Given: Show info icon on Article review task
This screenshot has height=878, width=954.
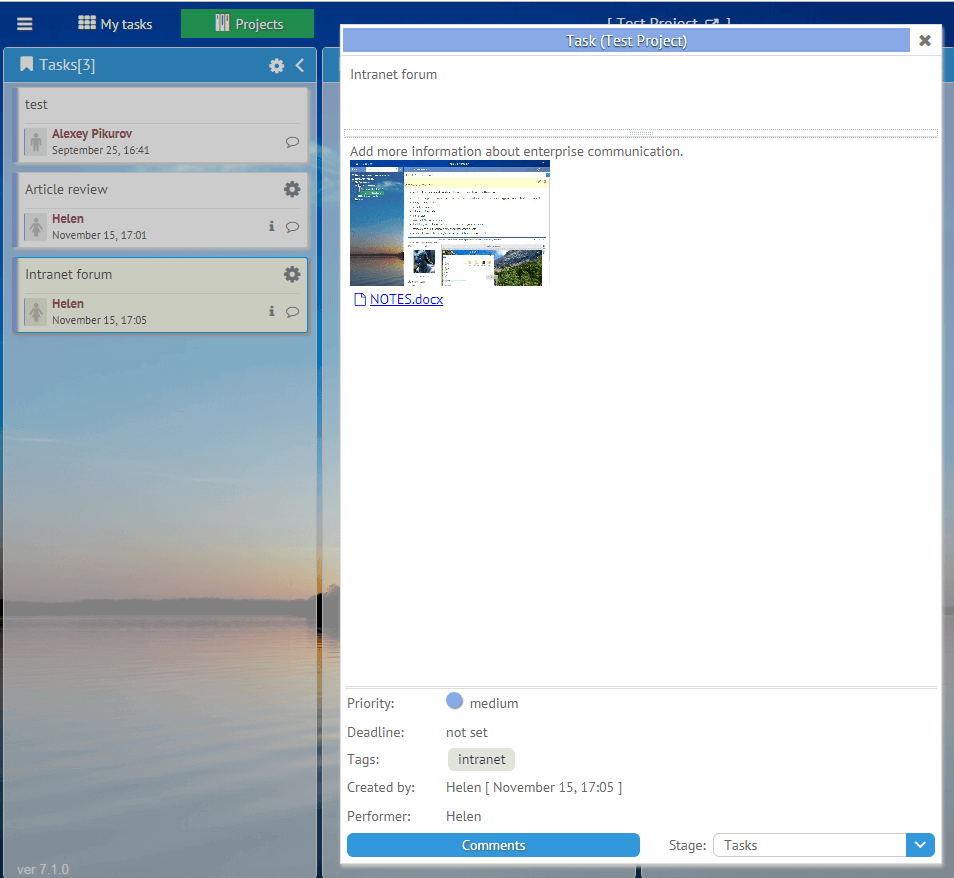Looking at the screenshot, I should pyautogui.click(x=271, y=227).
